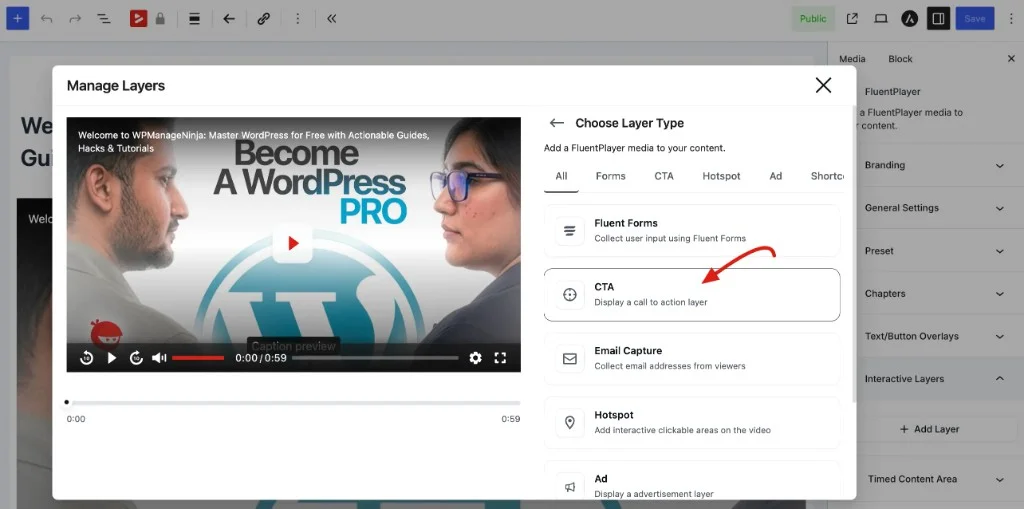Click the lock icon in toolbar
The width and height of the screenshot is (1024, 509).
(x=160, y=18)
